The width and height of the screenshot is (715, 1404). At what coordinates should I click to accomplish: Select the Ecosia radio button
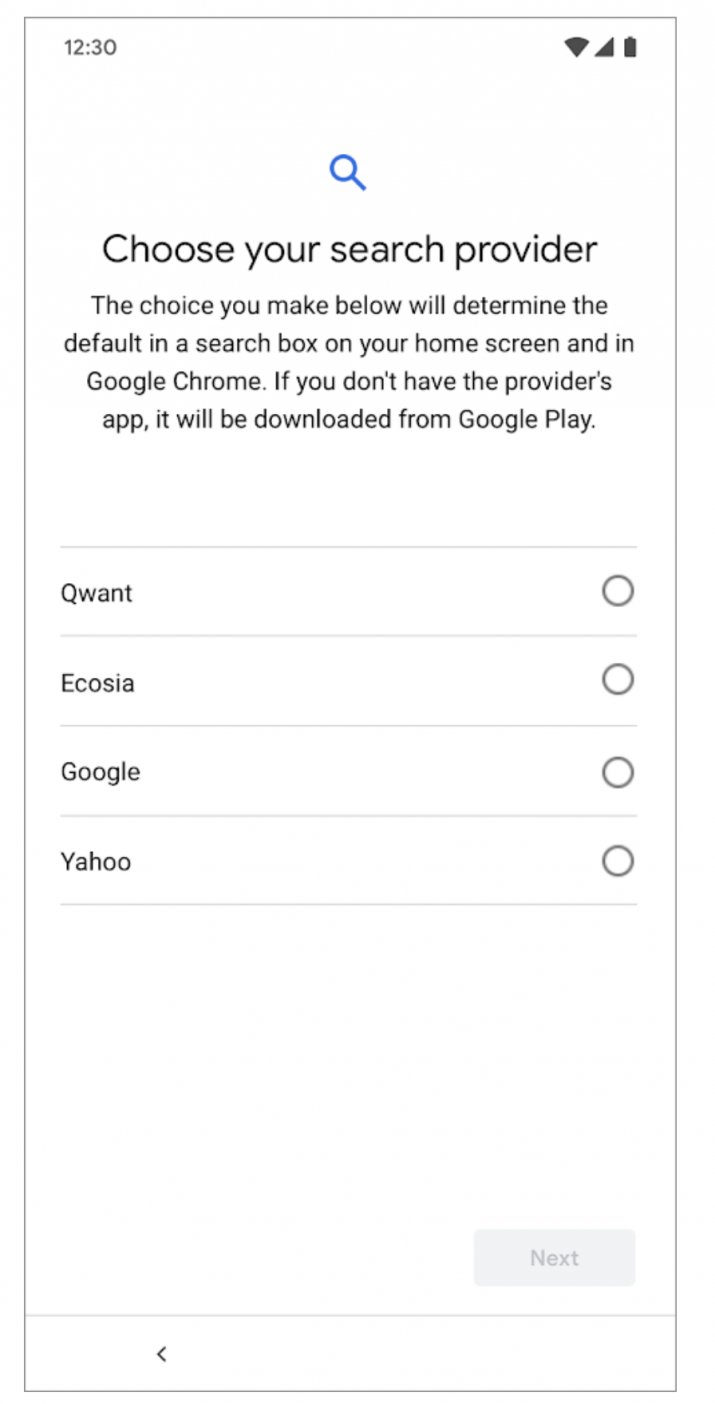click(x=618, y=680)
